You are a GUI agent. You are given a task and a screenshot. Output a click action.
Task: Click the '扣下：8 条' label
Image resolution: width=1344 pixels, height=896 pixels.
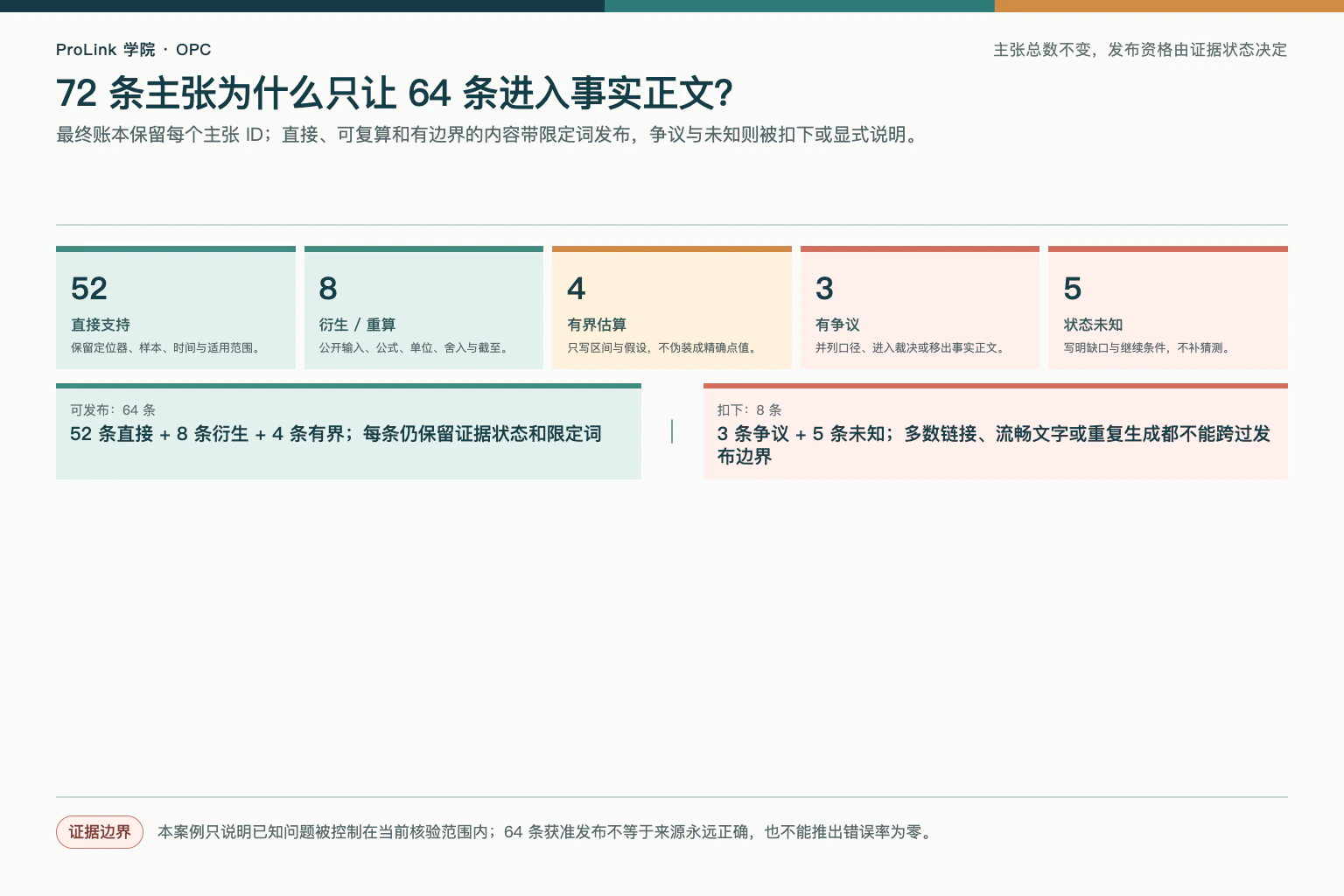pos(749,410)
